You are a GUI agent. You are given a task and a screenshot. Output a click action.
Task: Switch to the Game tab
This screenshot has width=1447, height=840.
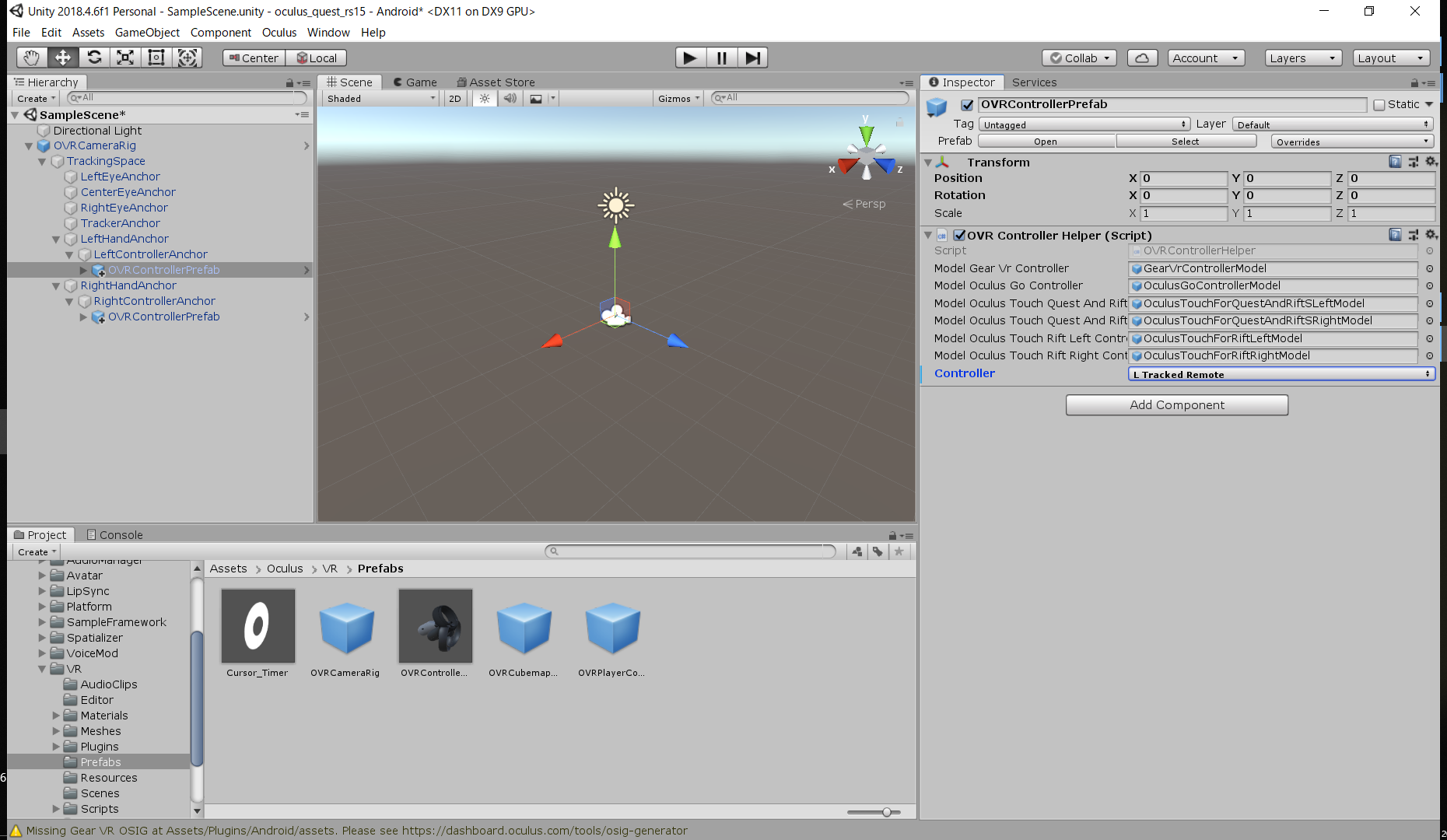pyautogui.click(x=415, y=82)
